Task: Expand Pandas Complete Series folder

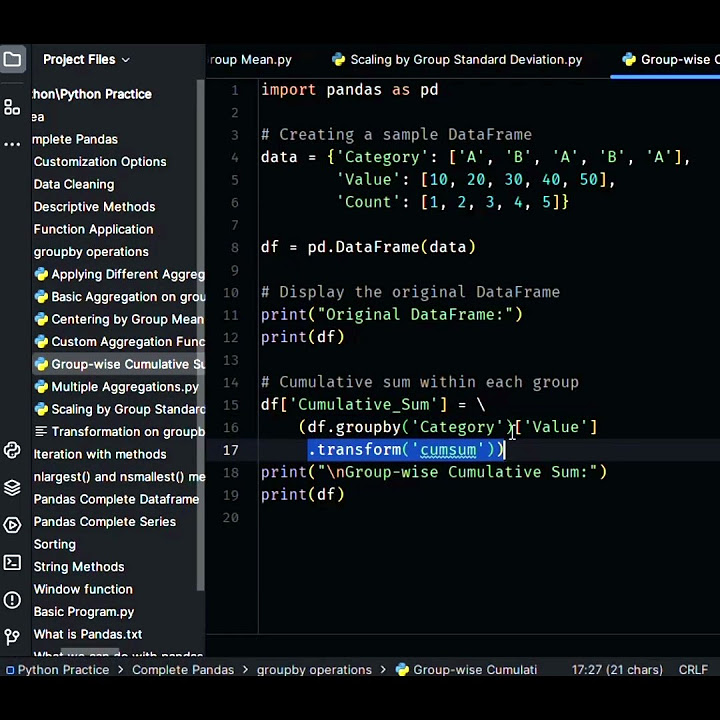Action: click(x=105, y=522)
